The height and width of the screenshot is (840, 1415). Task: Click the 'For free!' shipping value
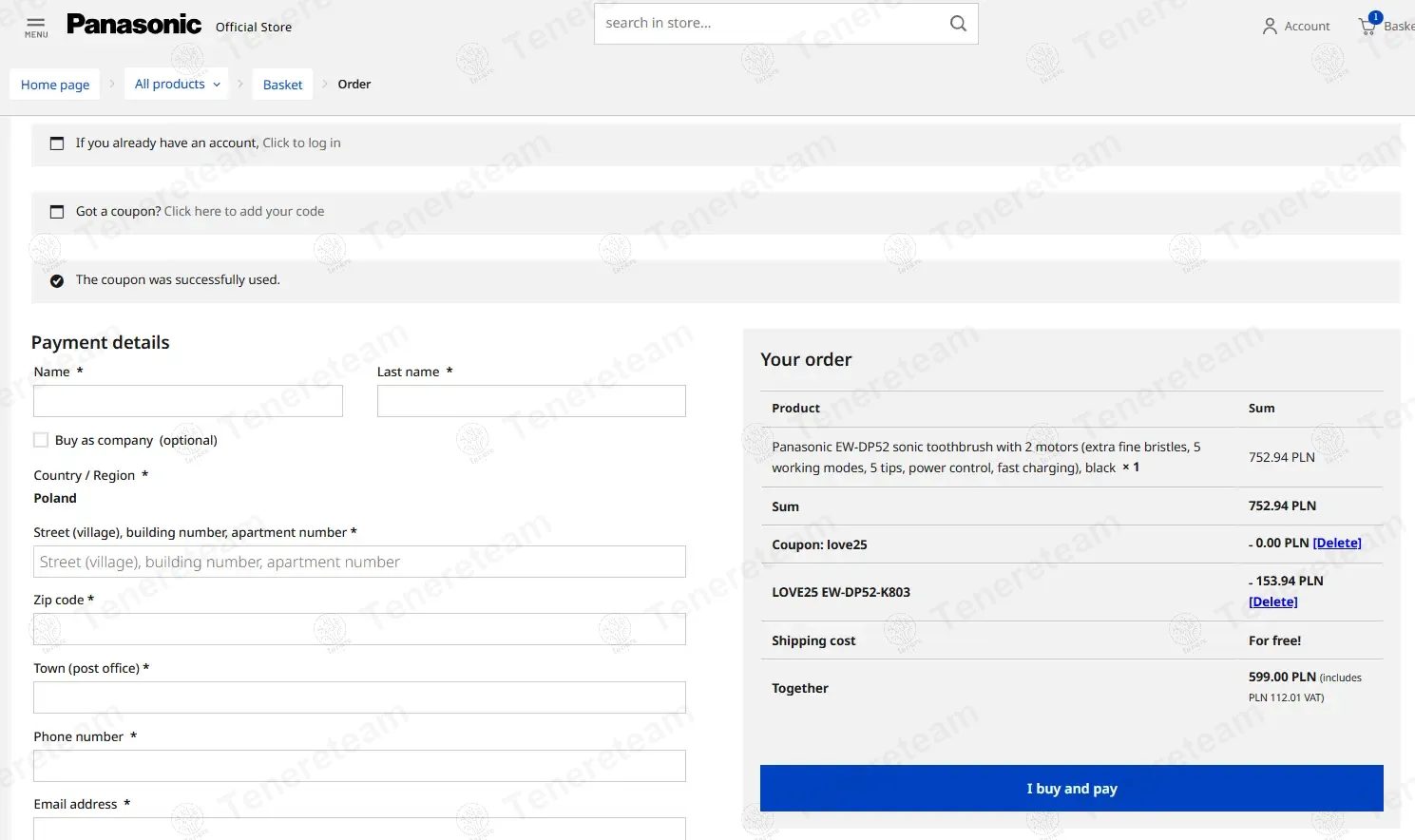(1274, 640)
